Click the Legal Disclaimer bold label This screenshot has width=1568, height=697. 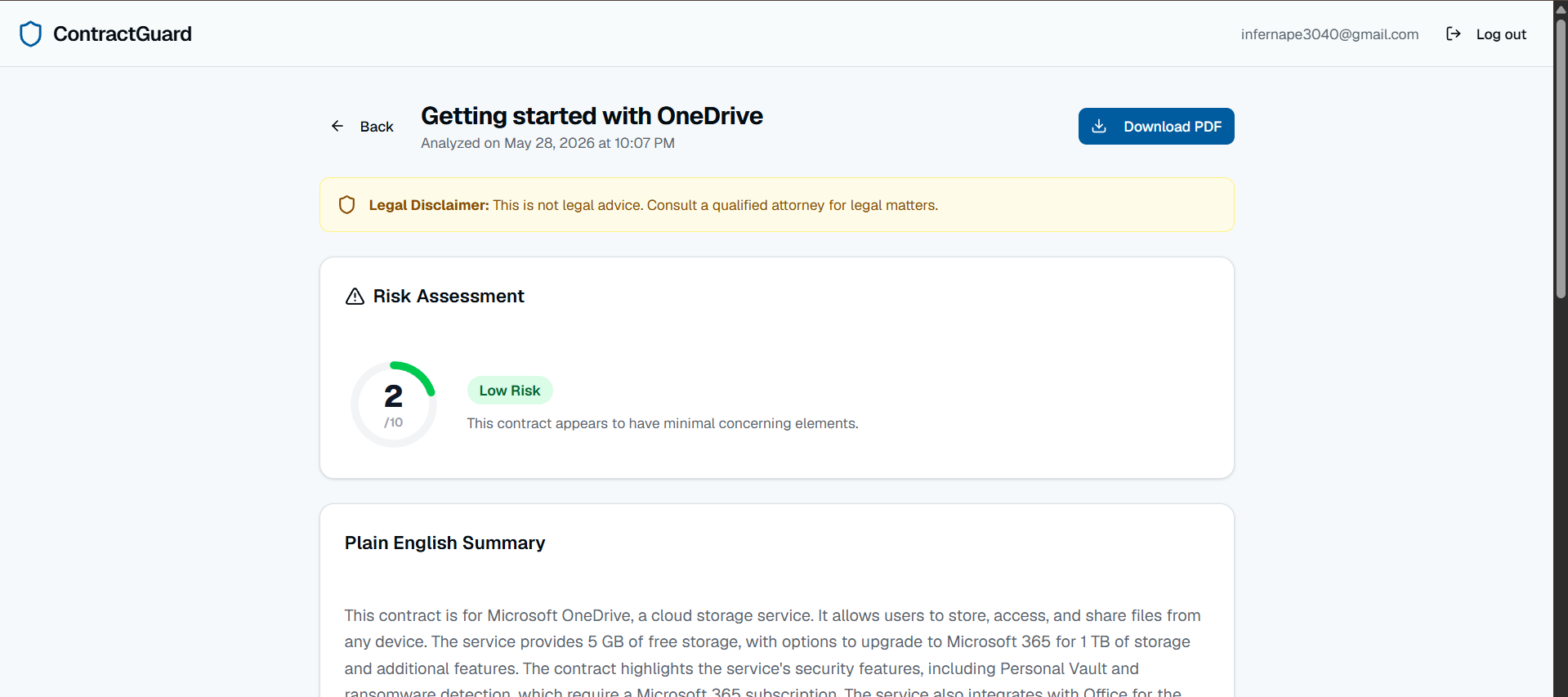429,205
